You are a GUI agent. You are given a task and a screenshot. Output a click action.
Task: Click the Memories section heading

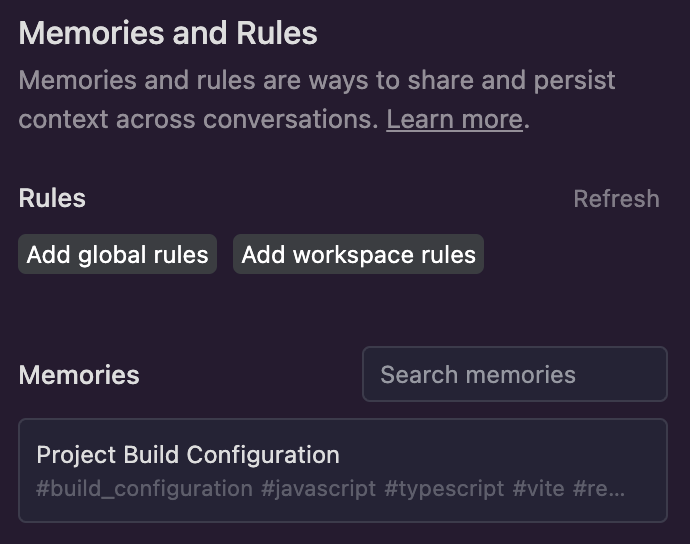pos(79,375)
